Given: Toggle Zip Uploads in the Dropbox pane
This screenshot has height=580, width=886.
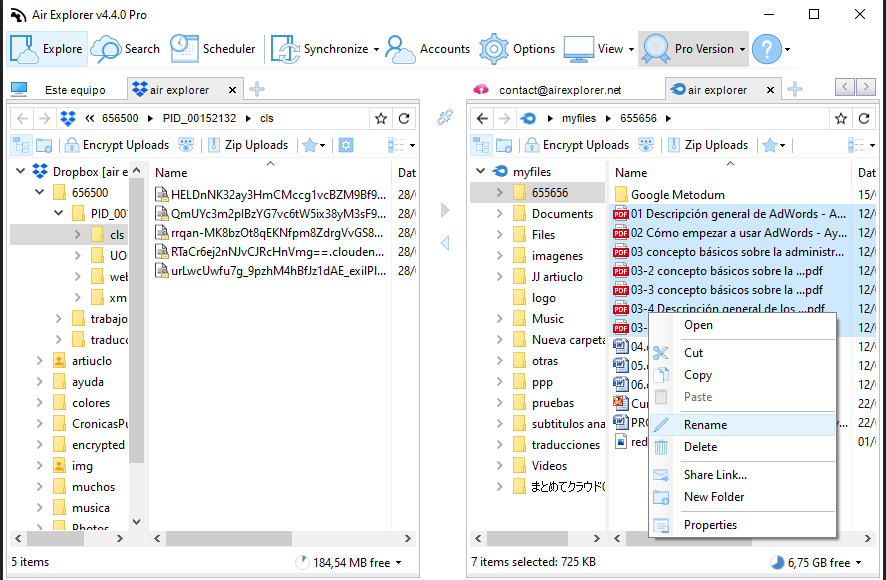Looking at the screenshot, I should [248, 145].
